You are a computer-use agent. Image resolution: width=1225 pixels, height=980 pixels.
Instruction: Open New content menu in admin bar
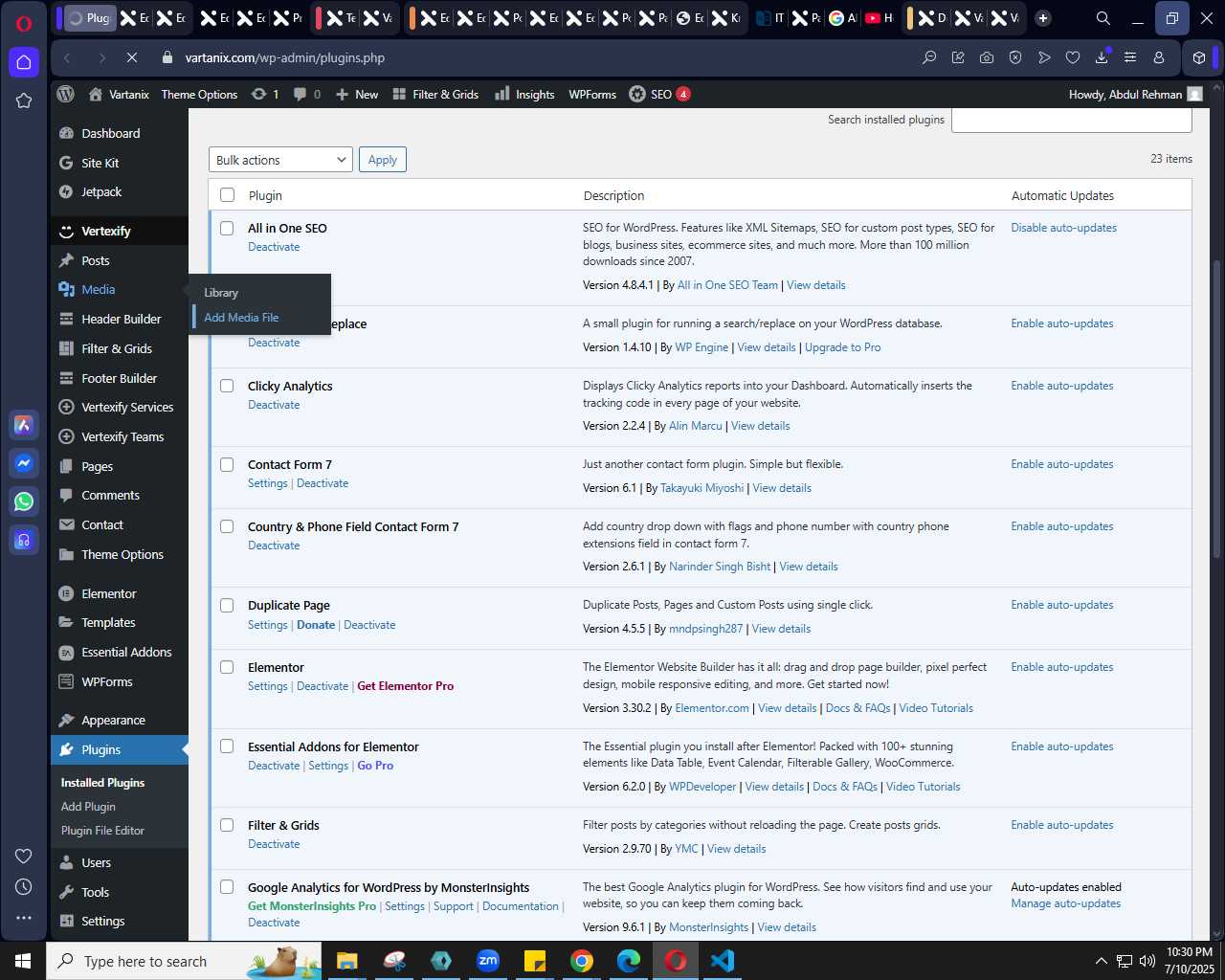[356, 94]
